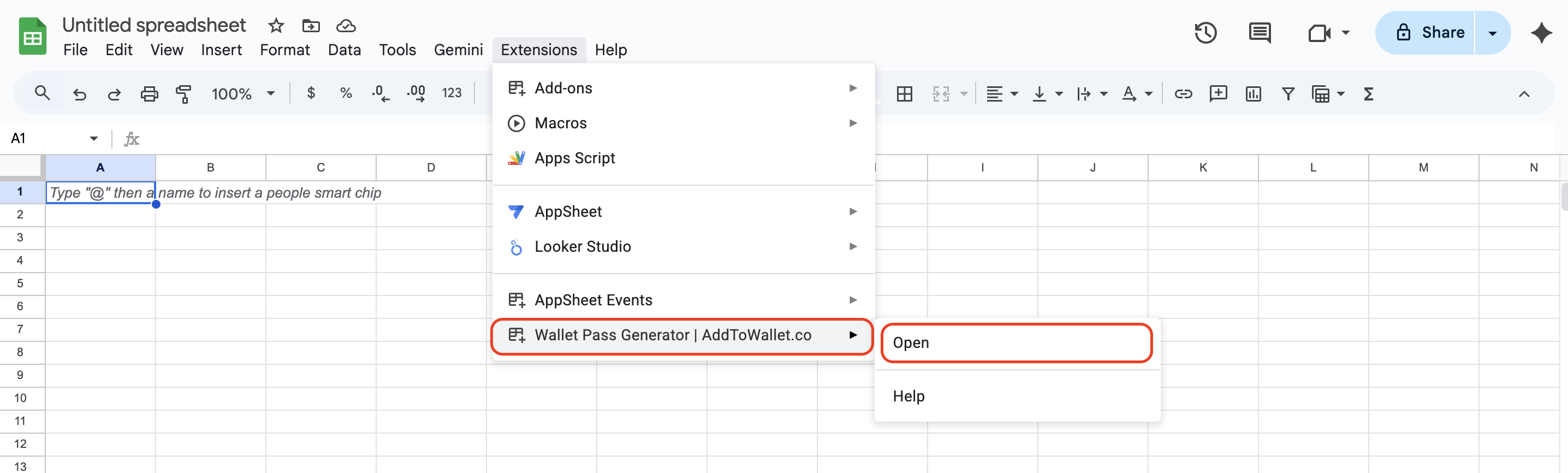The image size is (1568, 473).
Task: Create a filter
Action: point(1288,94)
